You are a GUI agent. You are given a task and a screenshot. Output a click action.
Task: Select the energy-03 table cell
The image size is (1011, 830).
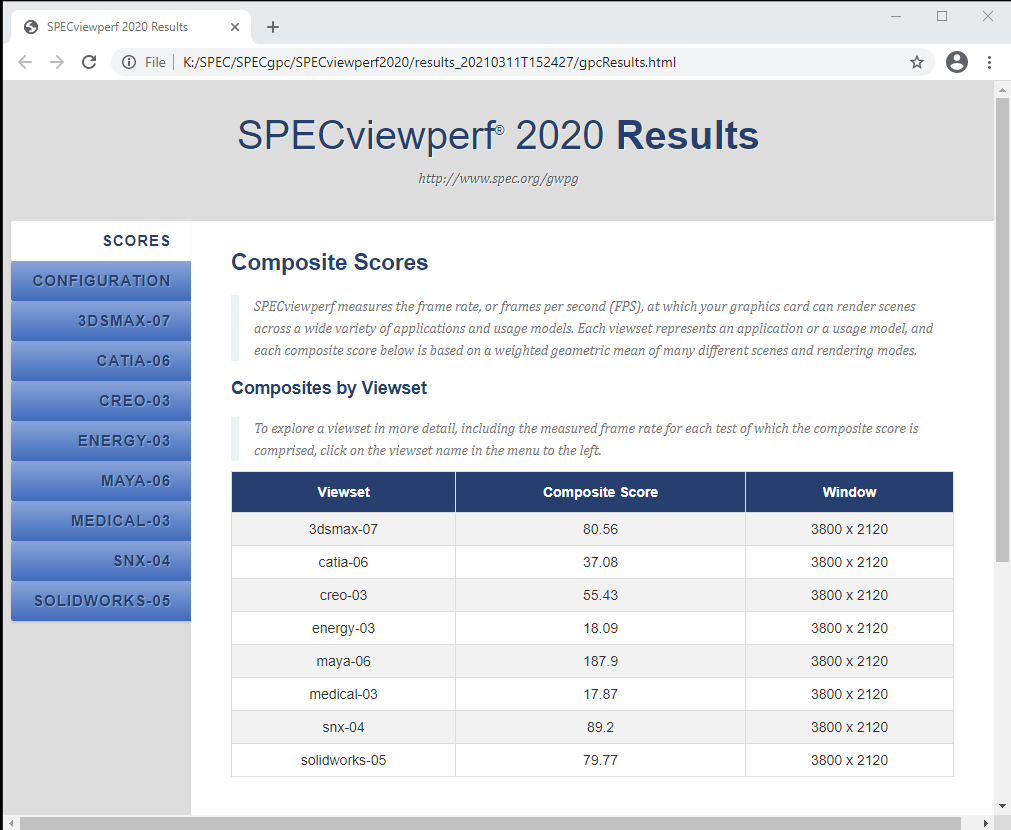click(x=344, y=628)
